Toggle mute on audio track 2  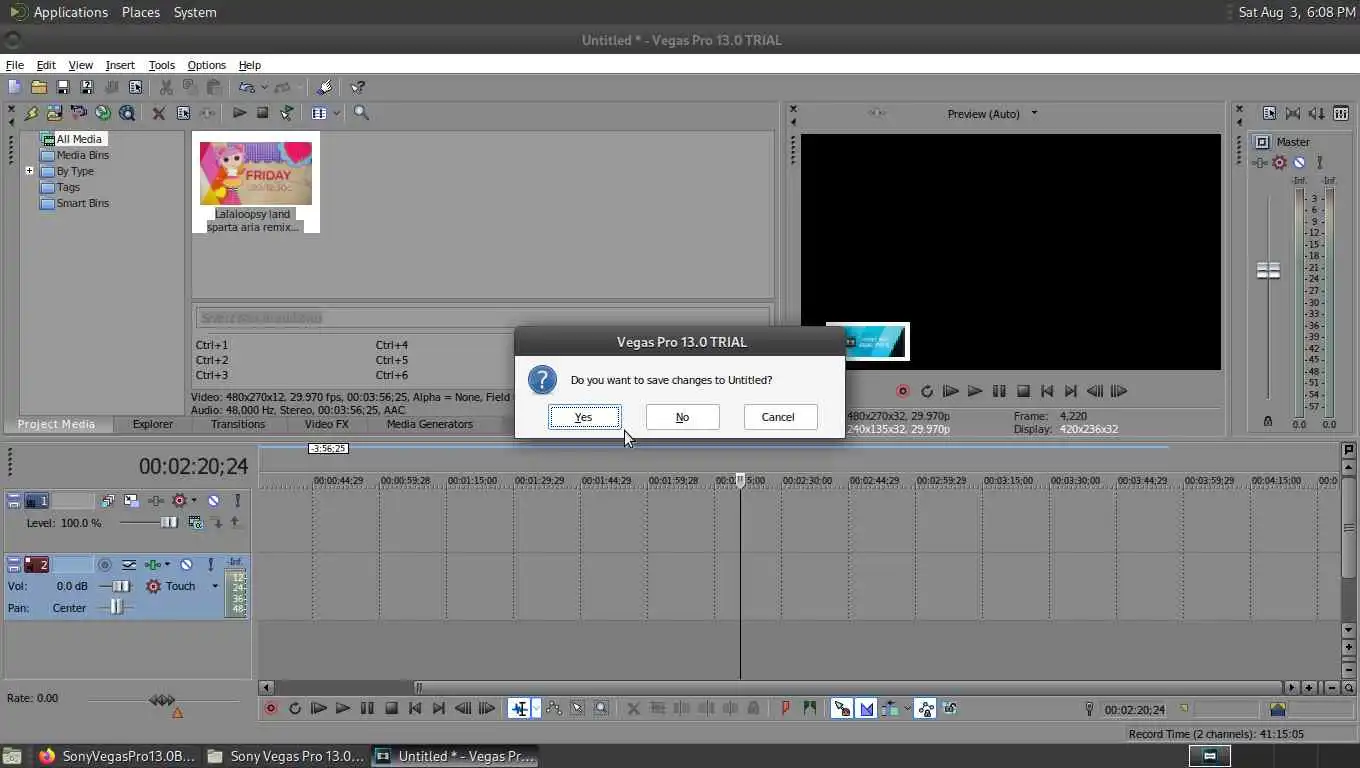point(186,564)
